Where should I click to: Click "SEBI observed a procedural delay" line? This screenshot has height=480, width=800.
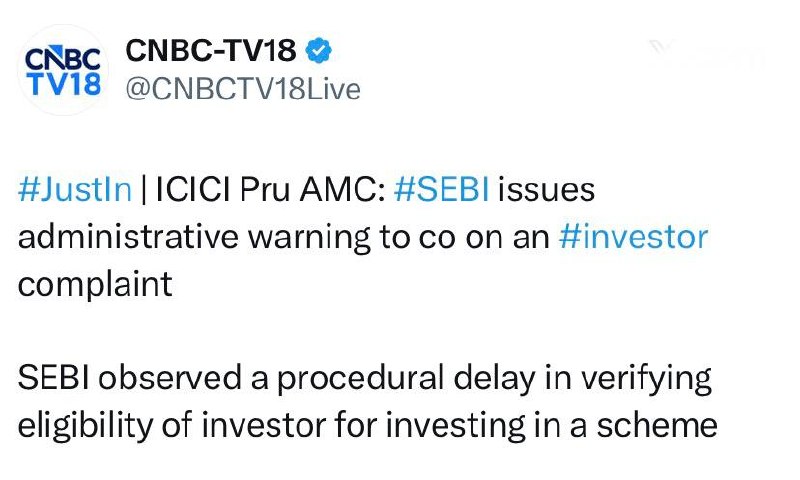coord(277,378)
